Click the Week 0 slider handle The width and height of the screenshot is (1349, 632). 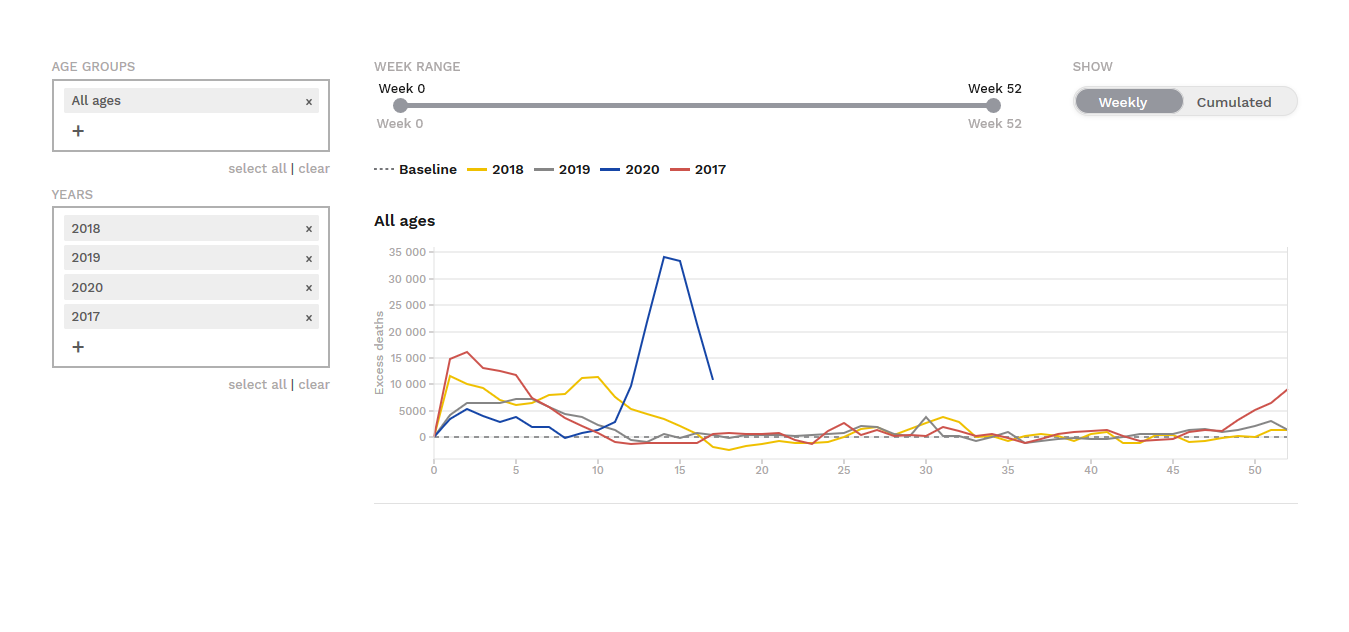click(x=400, y=105)
